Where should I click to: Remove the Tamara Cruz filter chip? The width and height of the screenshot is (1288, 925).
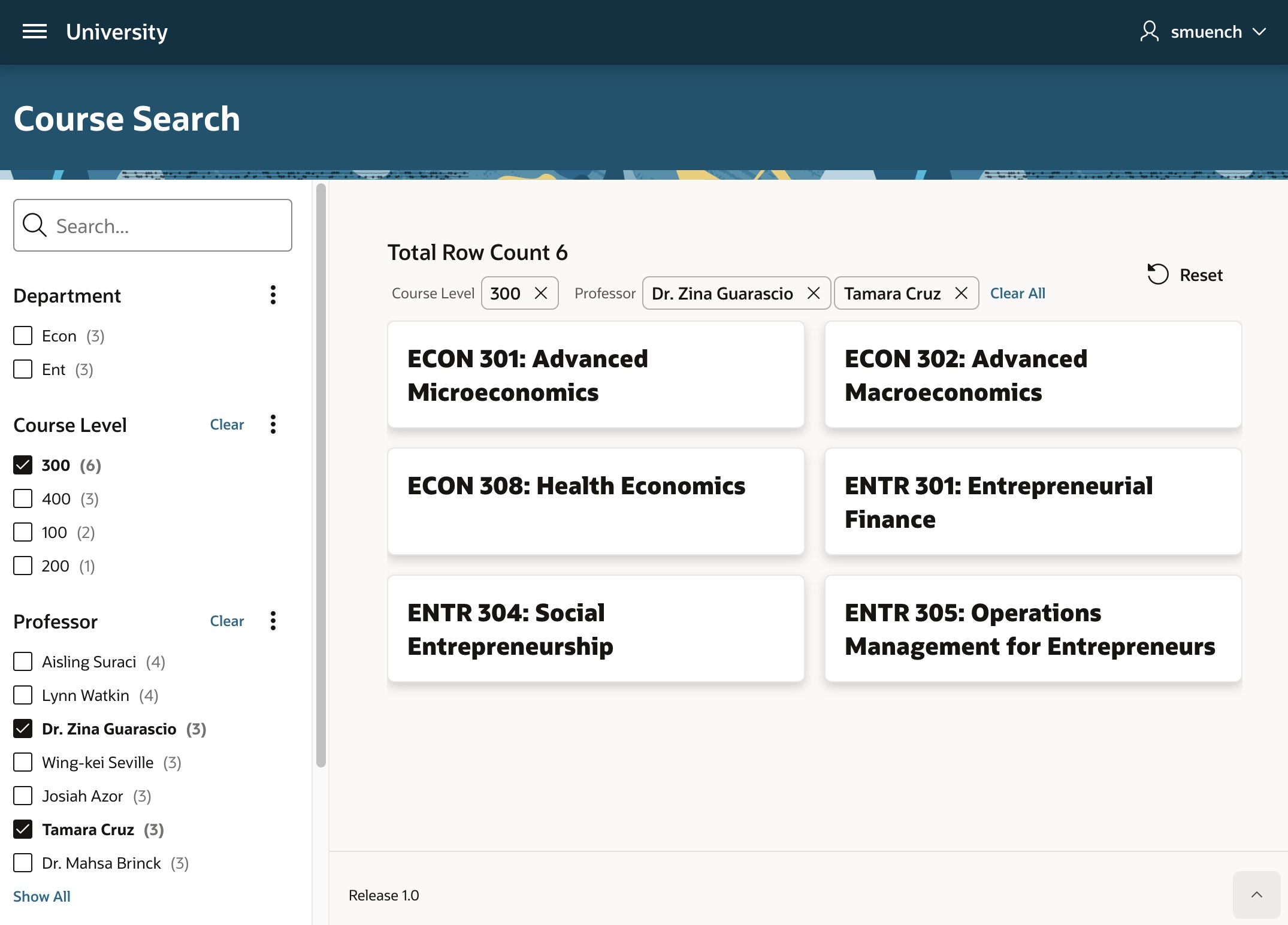[961, 293]
